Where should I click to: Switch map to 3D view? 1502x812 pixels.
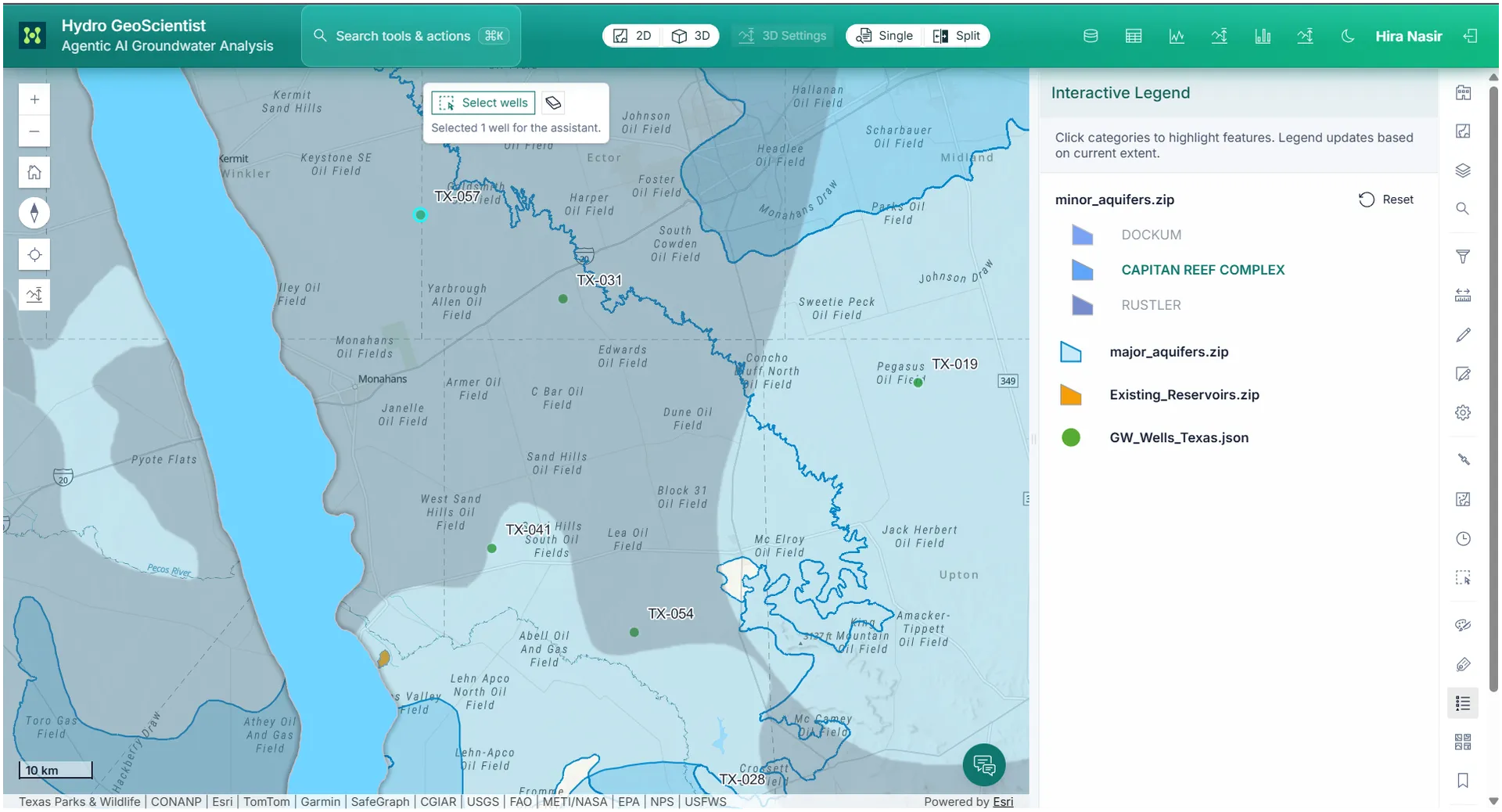pyautogui.click(x=691, y=36)
